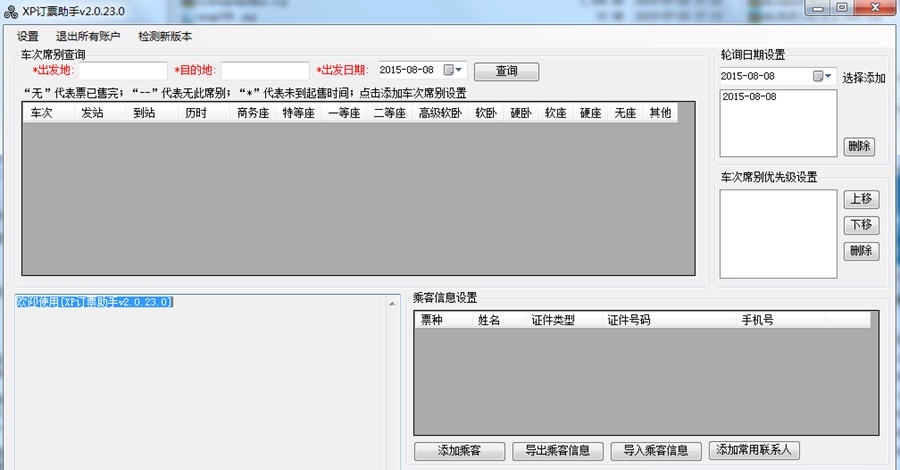Click the 票种 passenger column header
Screen dimensions: 900x470
coord(443,320)
